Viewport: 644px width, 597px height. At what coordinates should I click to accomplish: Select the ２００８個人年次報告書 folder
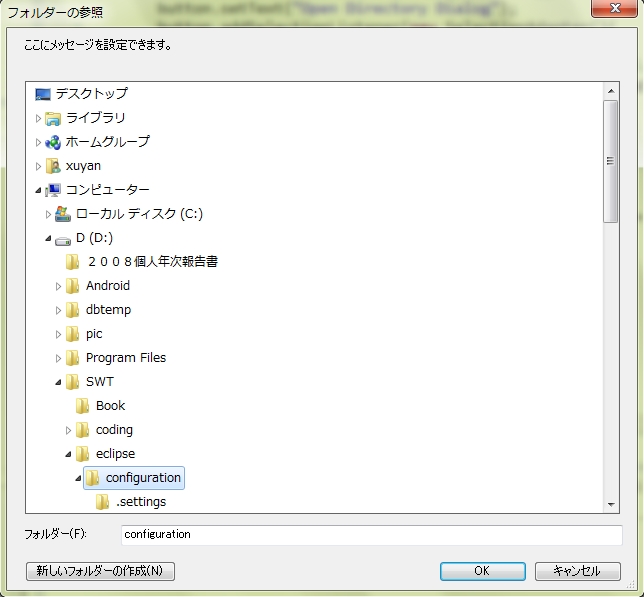[x=152, y=262]
